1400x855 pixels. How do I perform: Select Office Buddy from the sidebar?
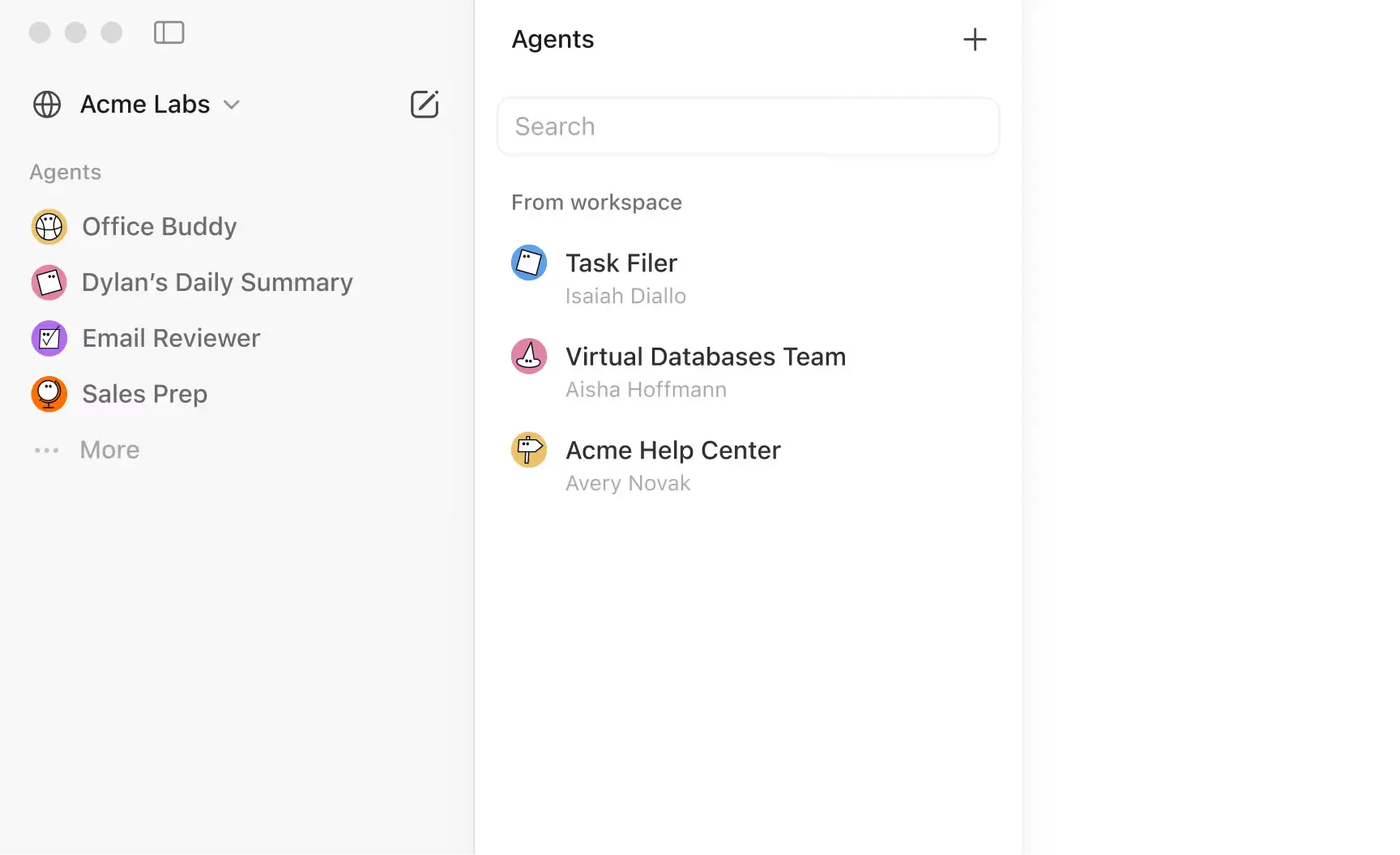point(159,227)
